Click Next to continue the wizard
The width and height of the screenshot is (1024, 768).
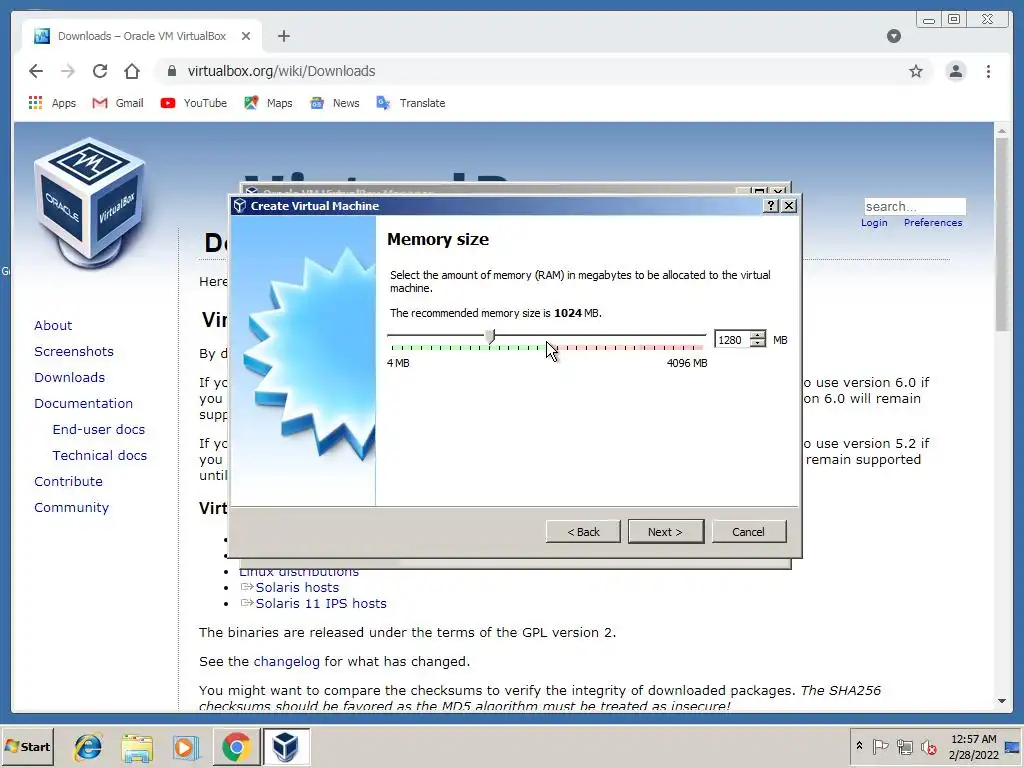click(665, 532)
